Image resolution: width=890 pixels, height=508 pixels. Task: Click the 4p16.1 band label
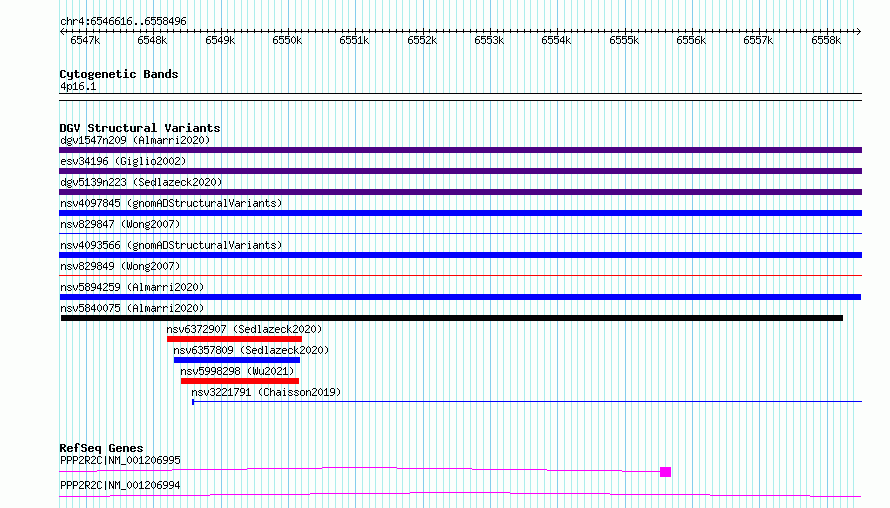(78, 86)
